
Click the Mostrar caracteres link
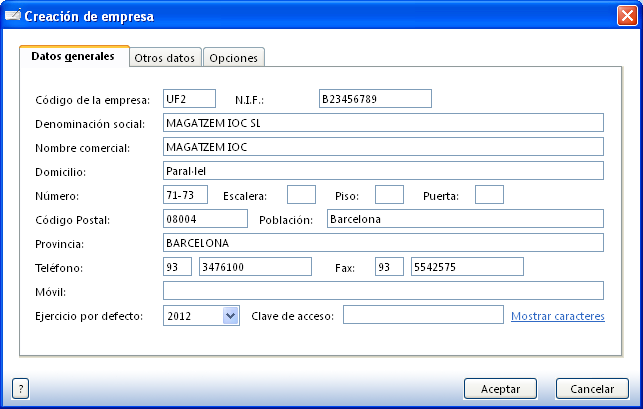(x=557, y=316)
